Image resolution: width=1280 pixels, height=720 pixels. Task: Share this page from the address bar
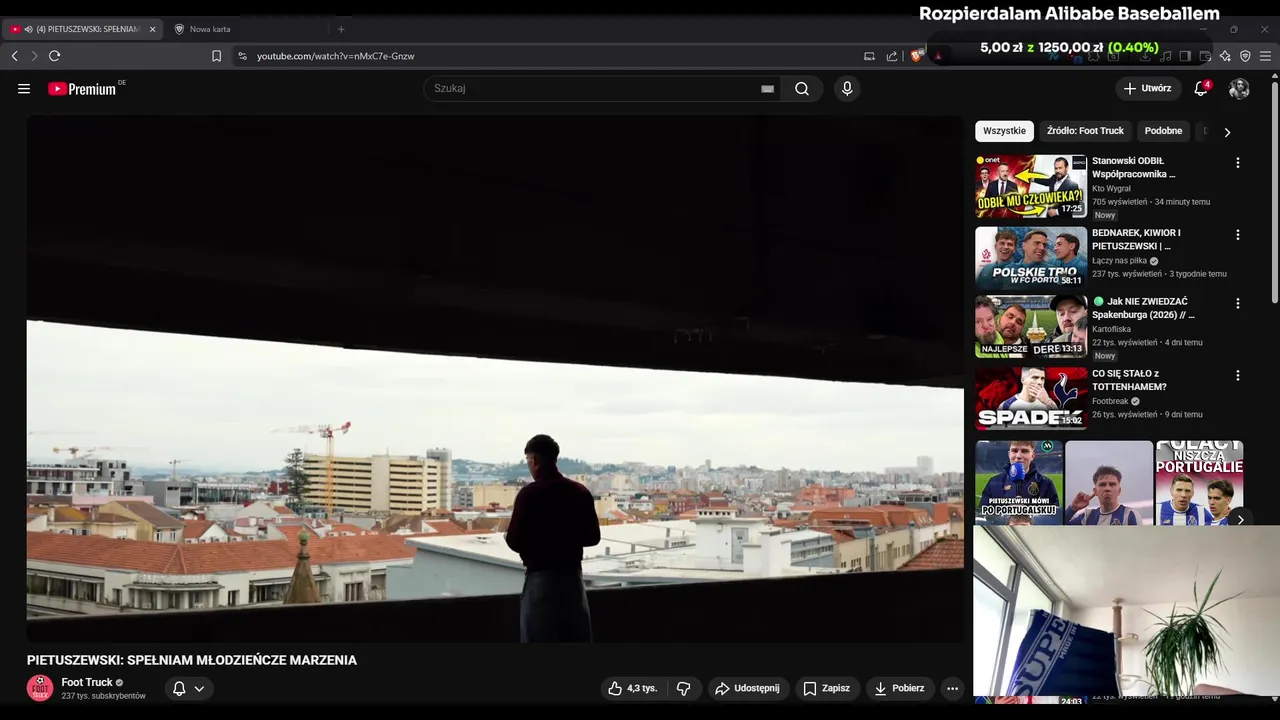pyautogui.click(x=892, y=56)
